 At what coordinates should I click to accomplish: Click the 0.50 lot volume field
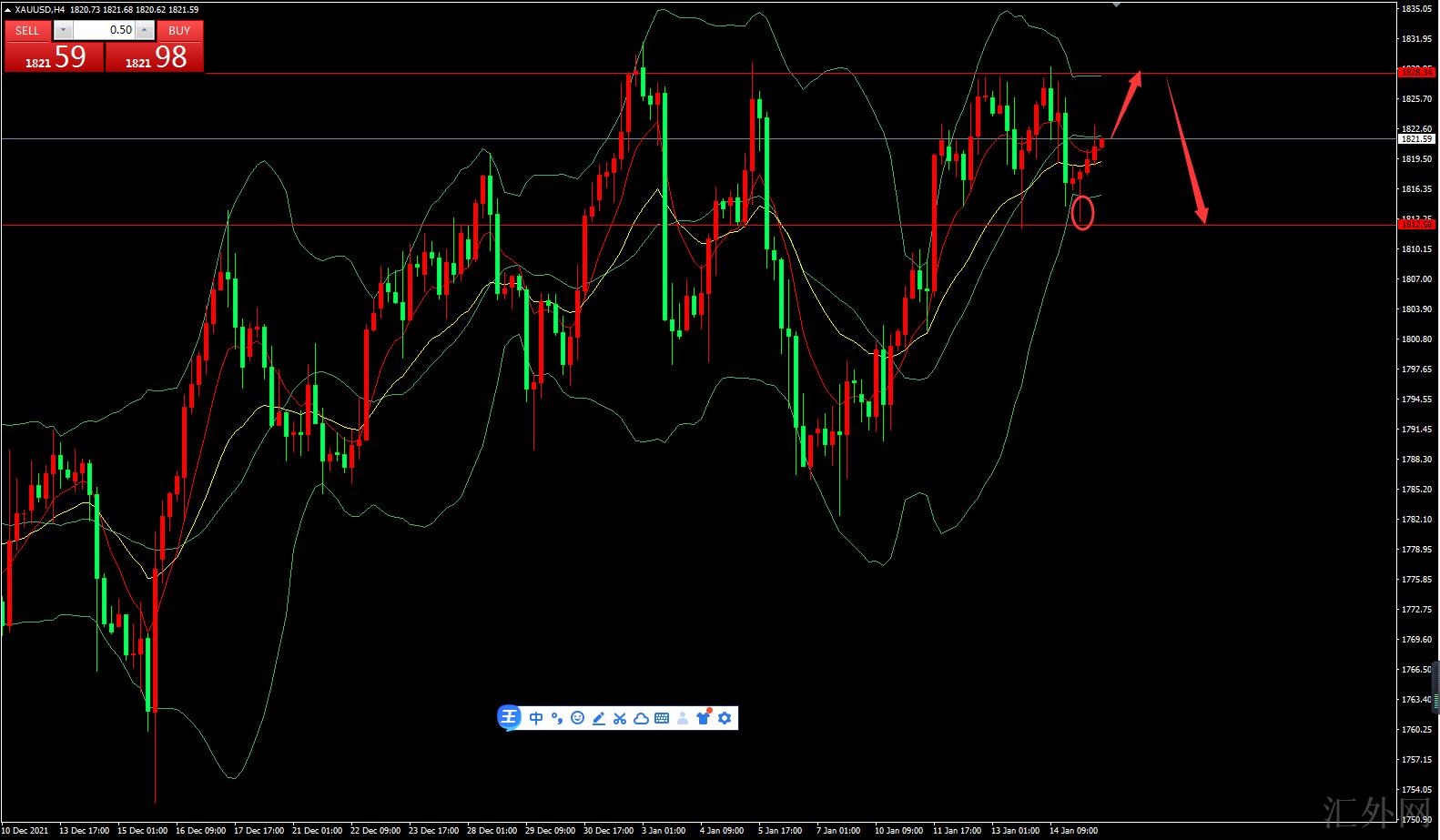pyautogui.click(x=104, y=30)
